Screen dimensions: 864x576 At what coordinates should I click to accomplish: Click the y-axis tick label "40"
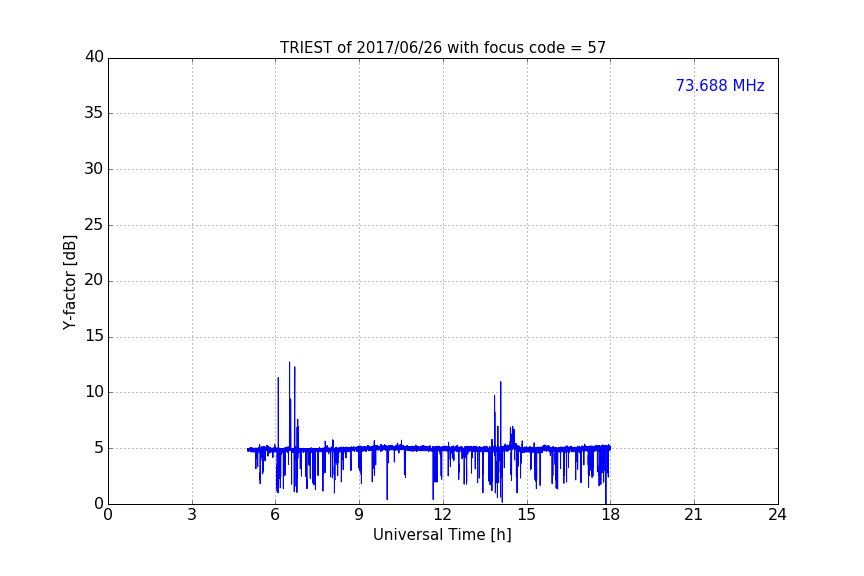94,57
